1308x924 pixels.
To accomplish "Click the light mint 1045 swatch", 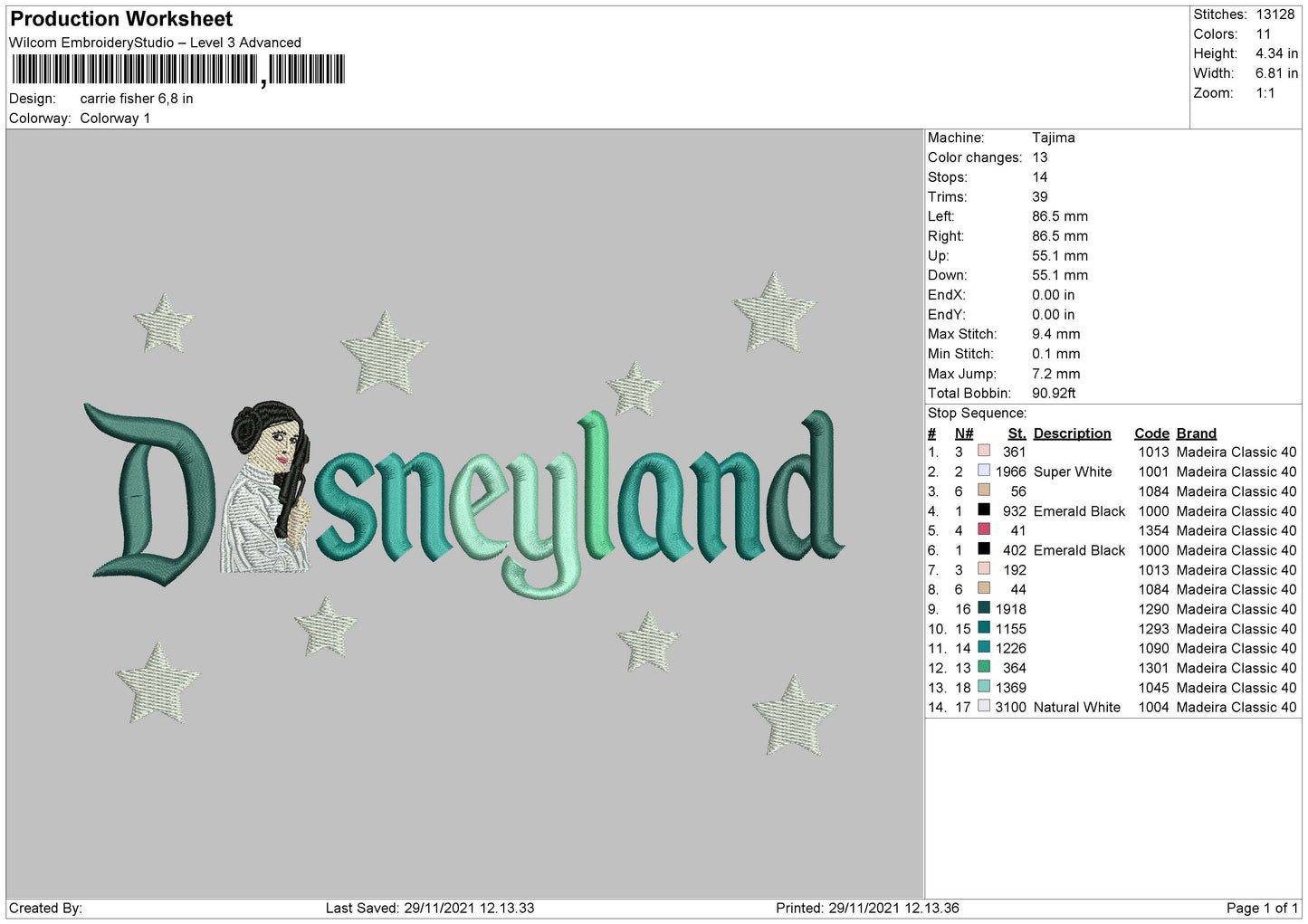I will pyautogui.click(x=984, y=687).
